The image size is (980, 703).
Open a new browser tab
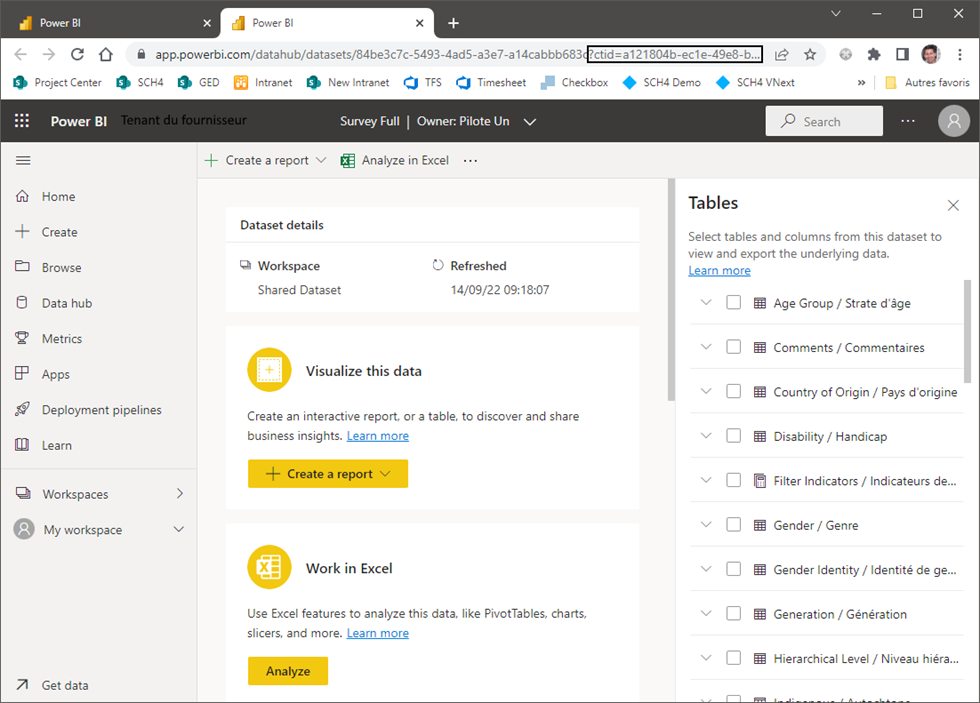pyautogui.click(x=453, y=23)
